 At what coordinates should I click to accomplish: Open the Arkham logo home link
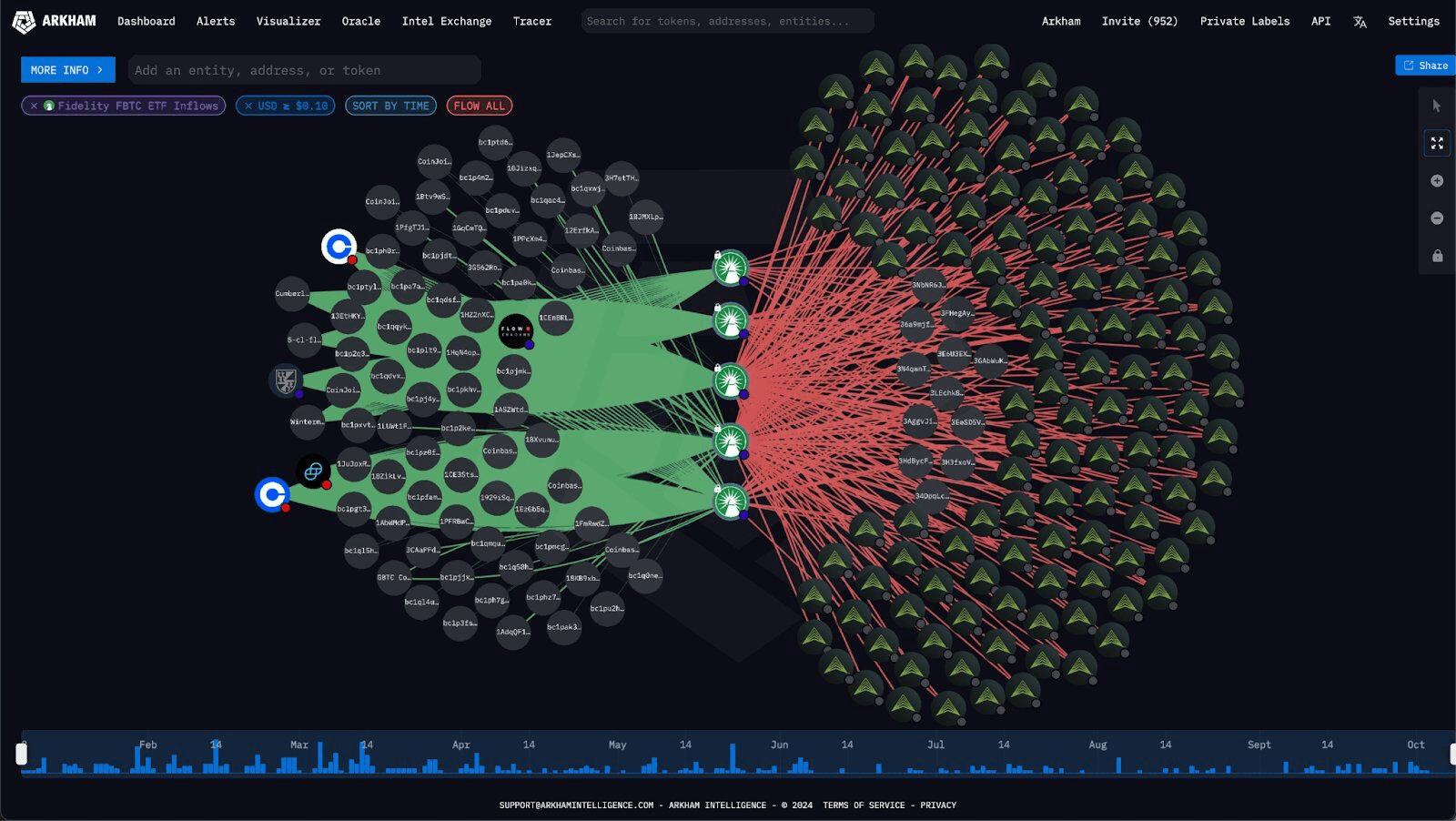(54, 21)
